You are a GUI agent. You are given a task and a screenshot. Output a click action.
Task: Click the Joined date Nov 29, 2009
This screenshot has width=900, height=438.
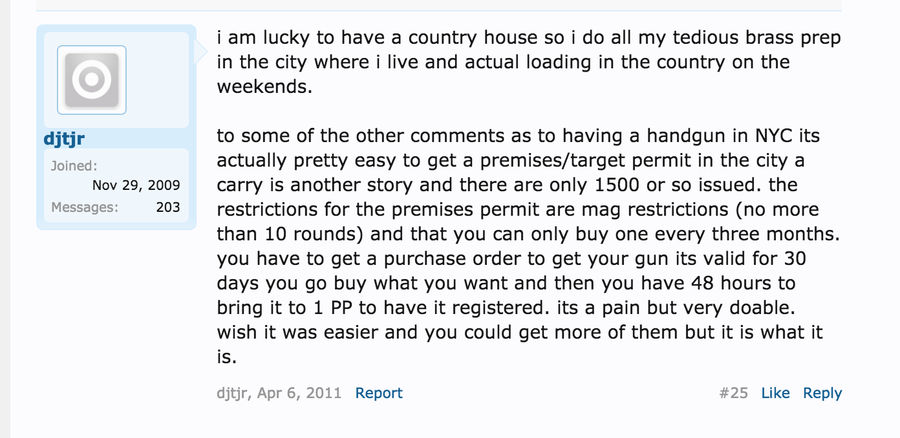(136, 185)
